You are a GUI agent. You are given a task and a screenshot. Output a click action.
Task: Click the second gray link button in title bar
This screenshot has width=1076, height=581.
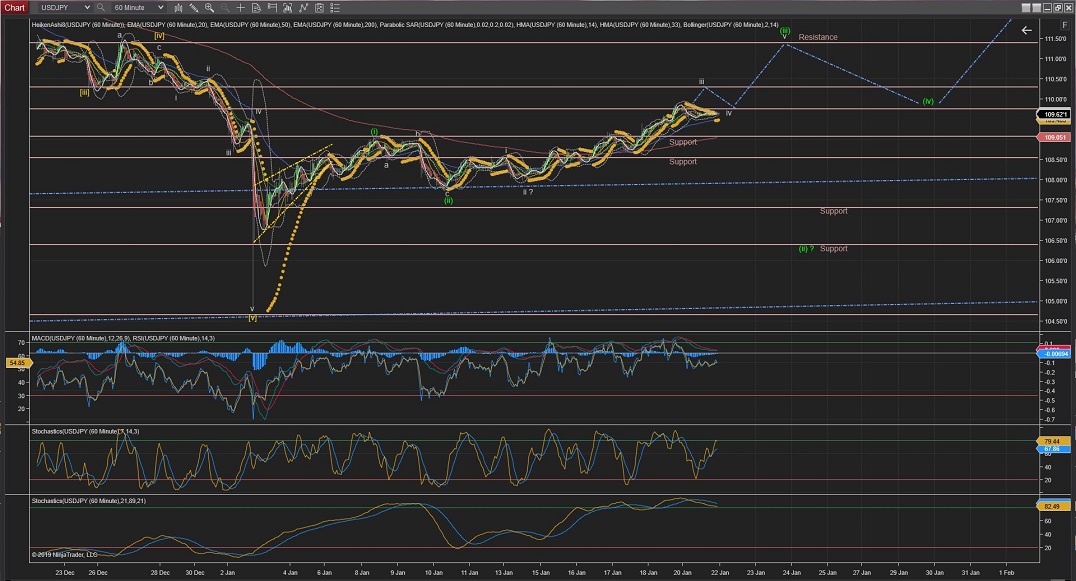pos(1036,8)
